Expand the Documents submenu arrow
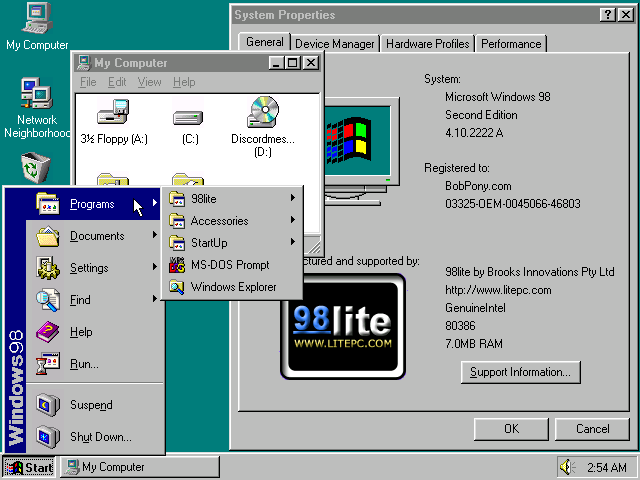 coord(155,235)
